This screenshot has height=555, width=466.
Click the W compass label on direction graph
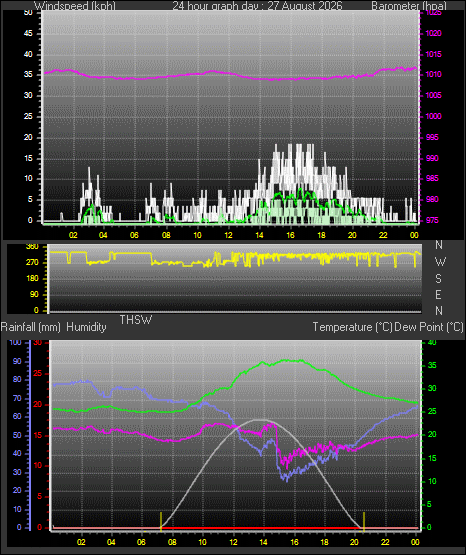tap(440, 262)
